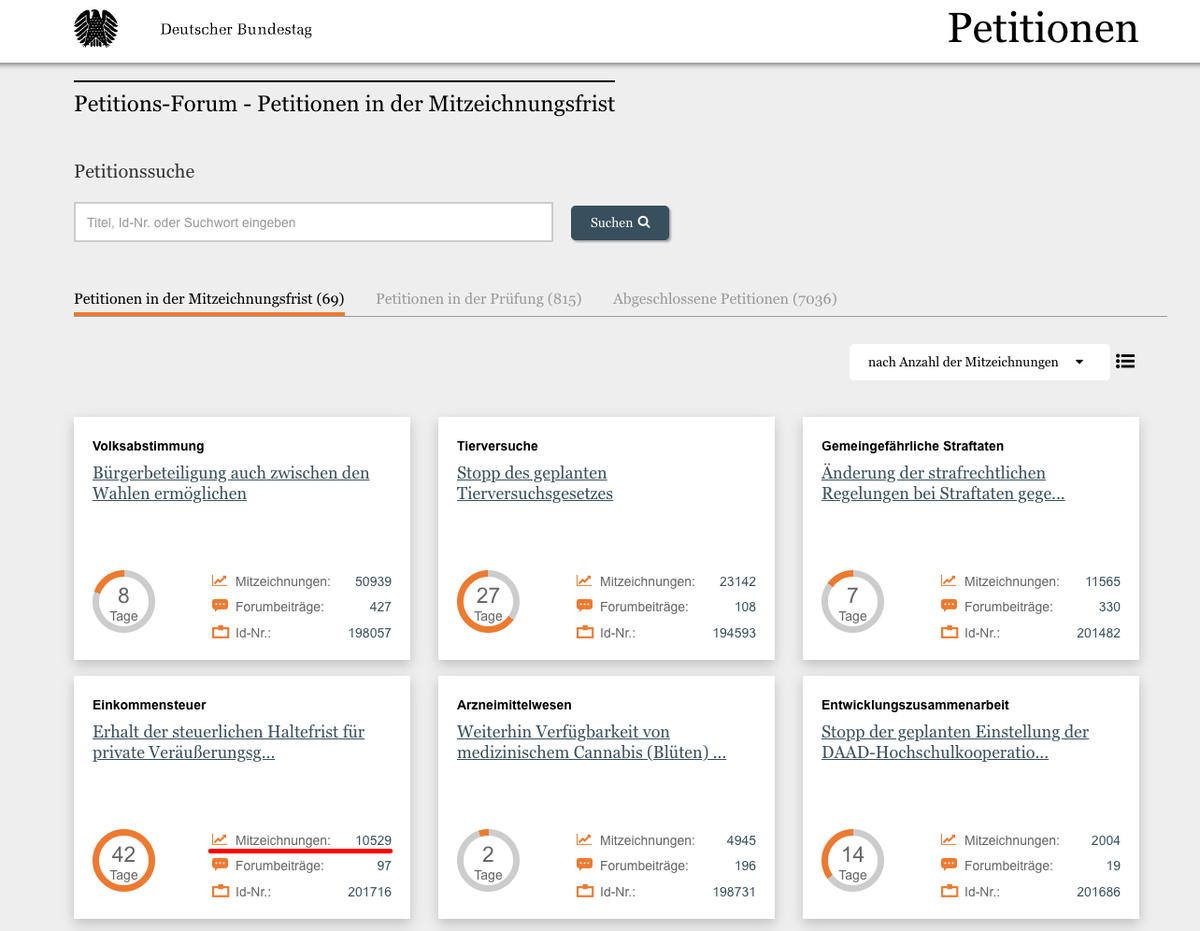Select tab Petitionen in der Mitzeichnungsfrist (69)
Viewport: 1200px width, 931px height.
click(x=209, y=299)
